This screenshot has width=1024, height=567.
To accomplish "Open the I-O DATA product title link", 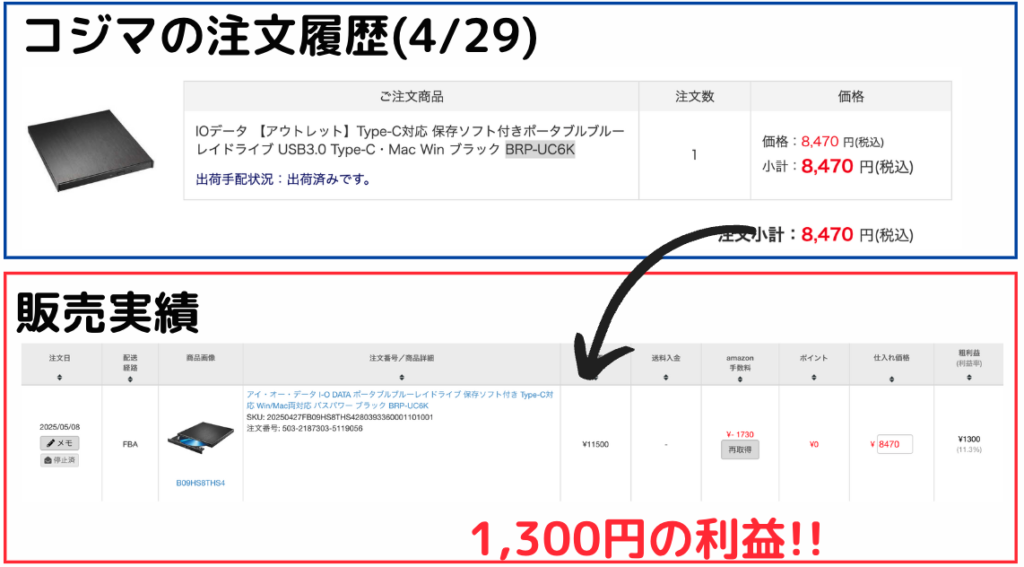I will (400, 400).
